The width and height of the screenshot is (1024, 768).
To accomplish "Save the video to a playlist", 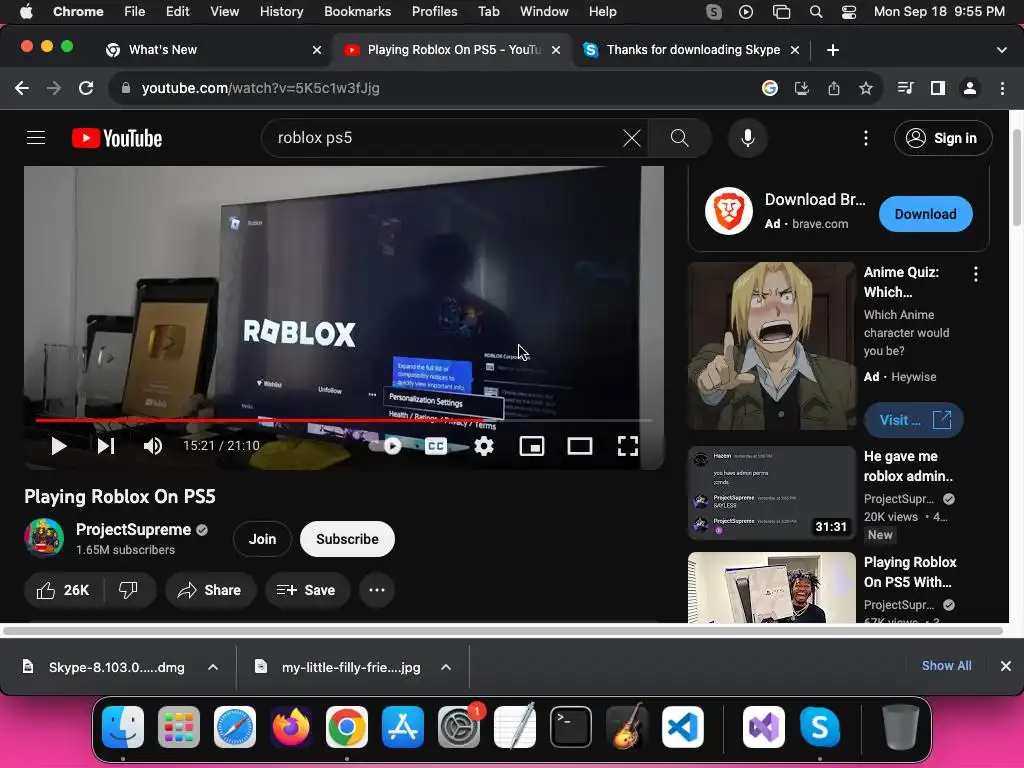I will coord(307,590).
